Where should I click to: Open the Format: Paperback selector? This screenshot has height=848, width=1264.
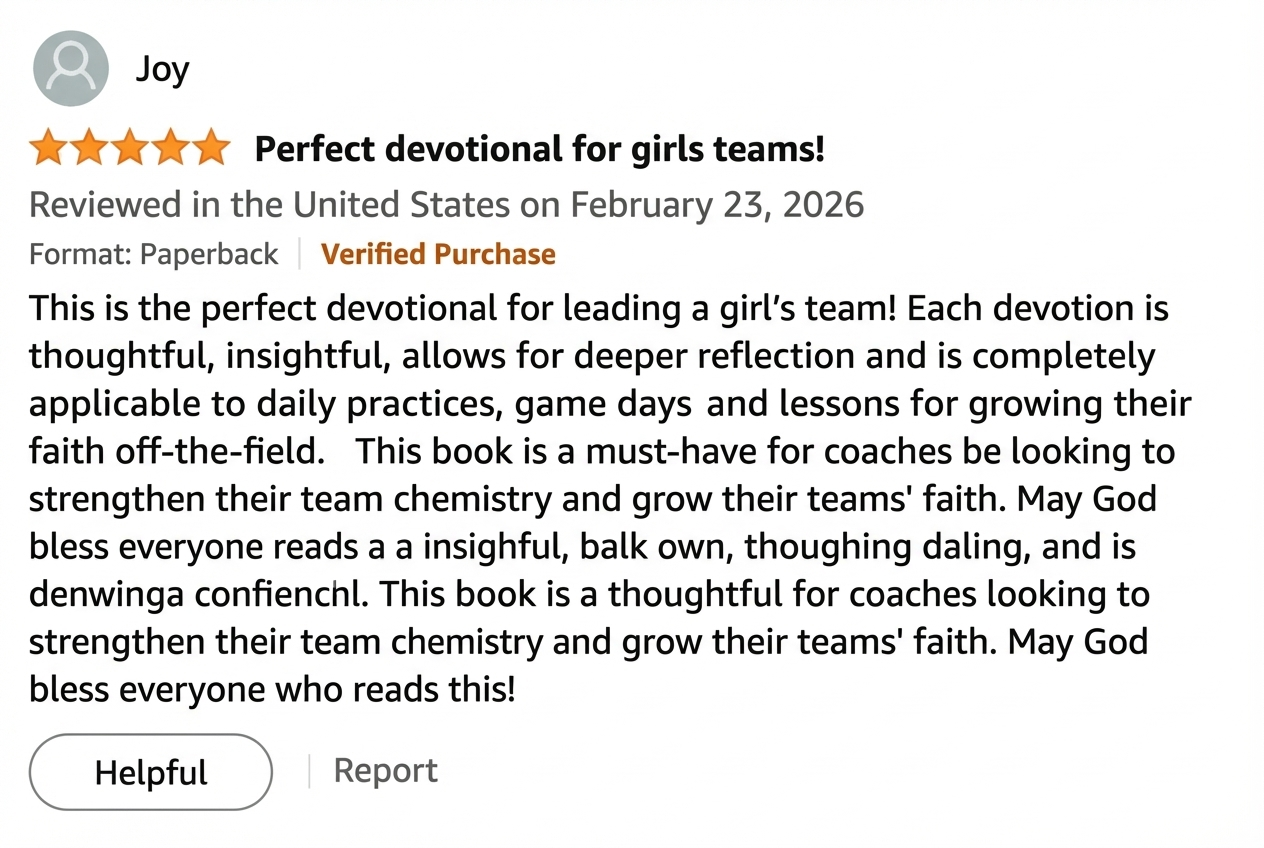[154, 254]
